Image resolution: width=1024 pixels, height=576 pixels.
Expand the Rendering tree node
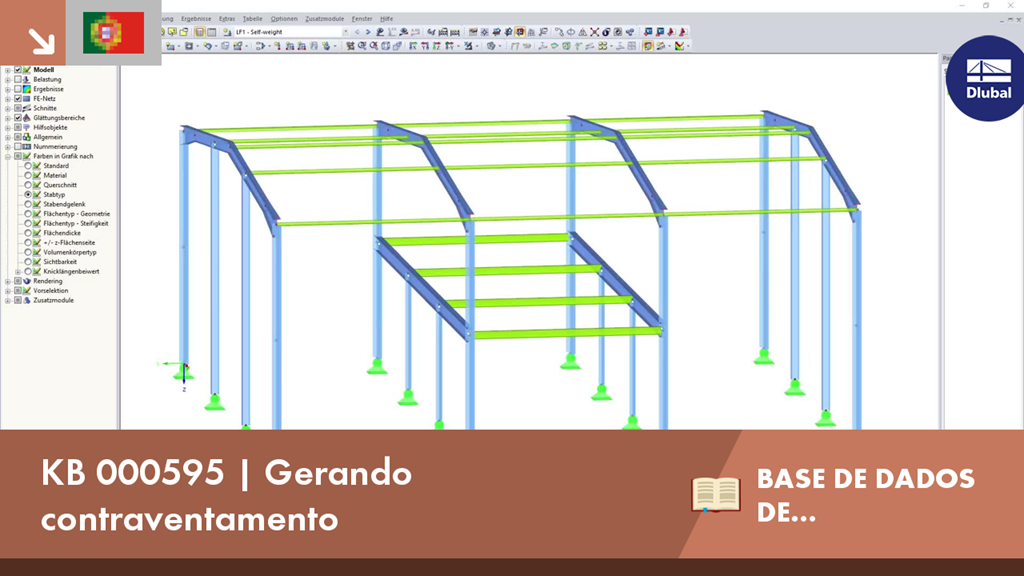(x=8, y=281)
